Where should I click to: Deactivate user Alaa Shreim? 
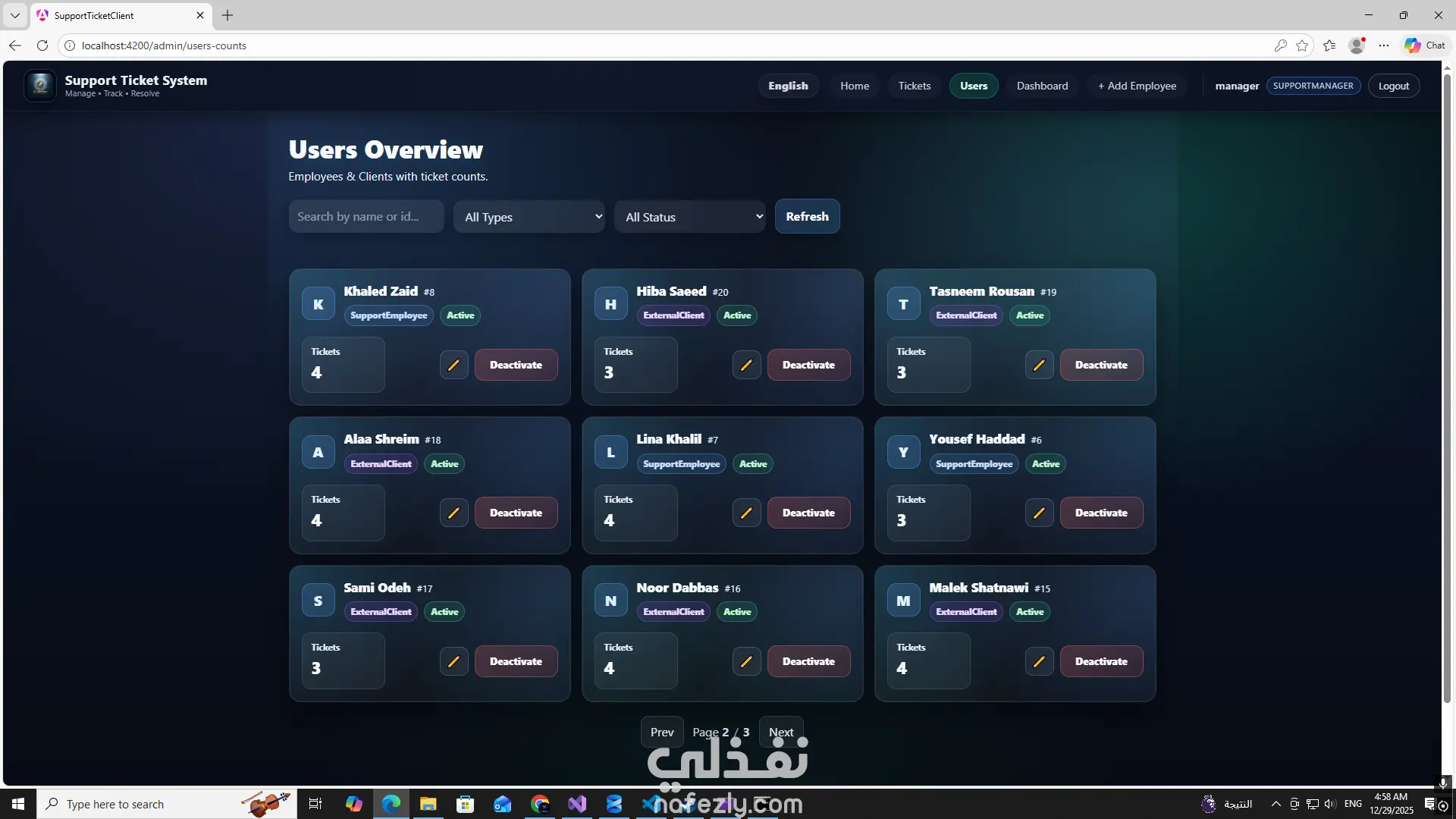(x=516, y=513)
